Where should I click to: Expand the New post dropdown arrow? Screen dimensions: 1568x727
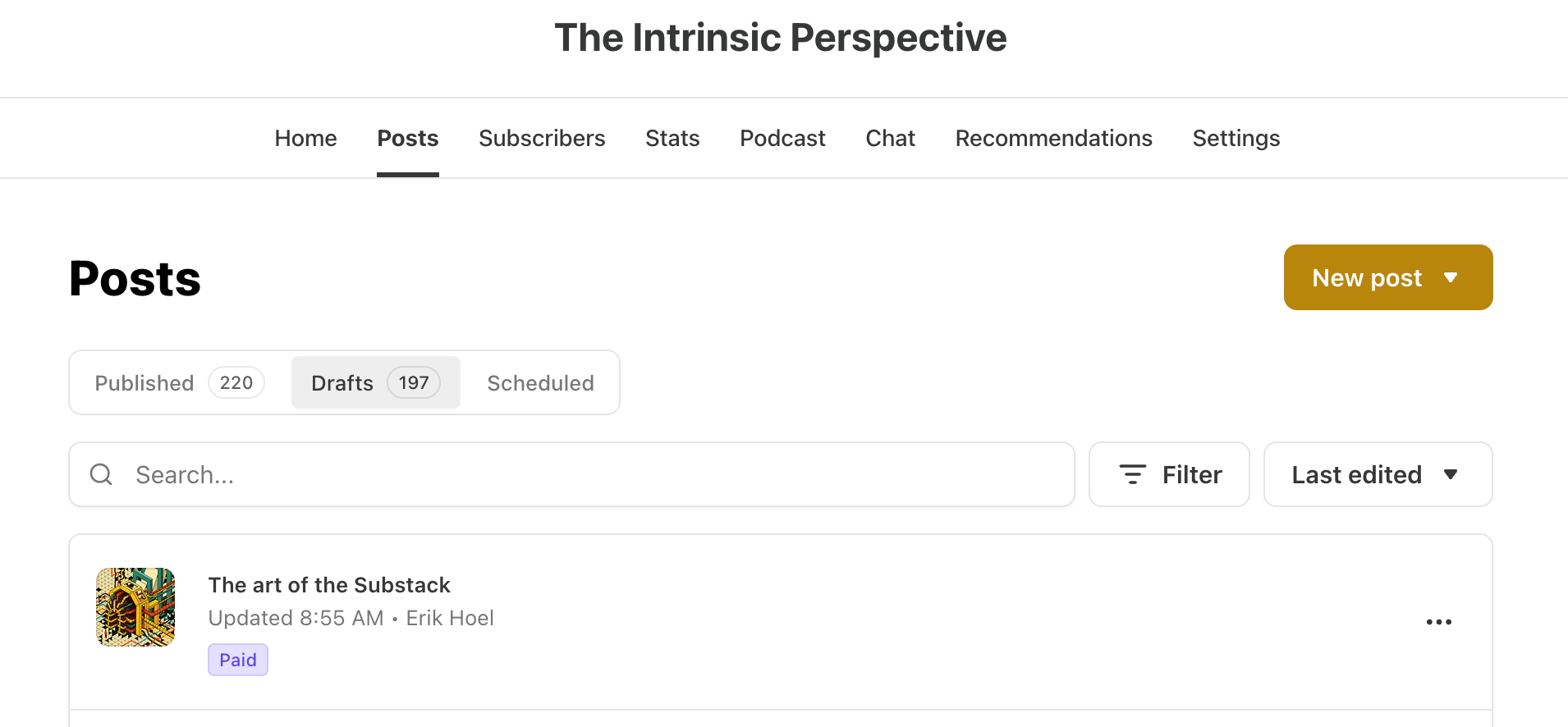1451,277
